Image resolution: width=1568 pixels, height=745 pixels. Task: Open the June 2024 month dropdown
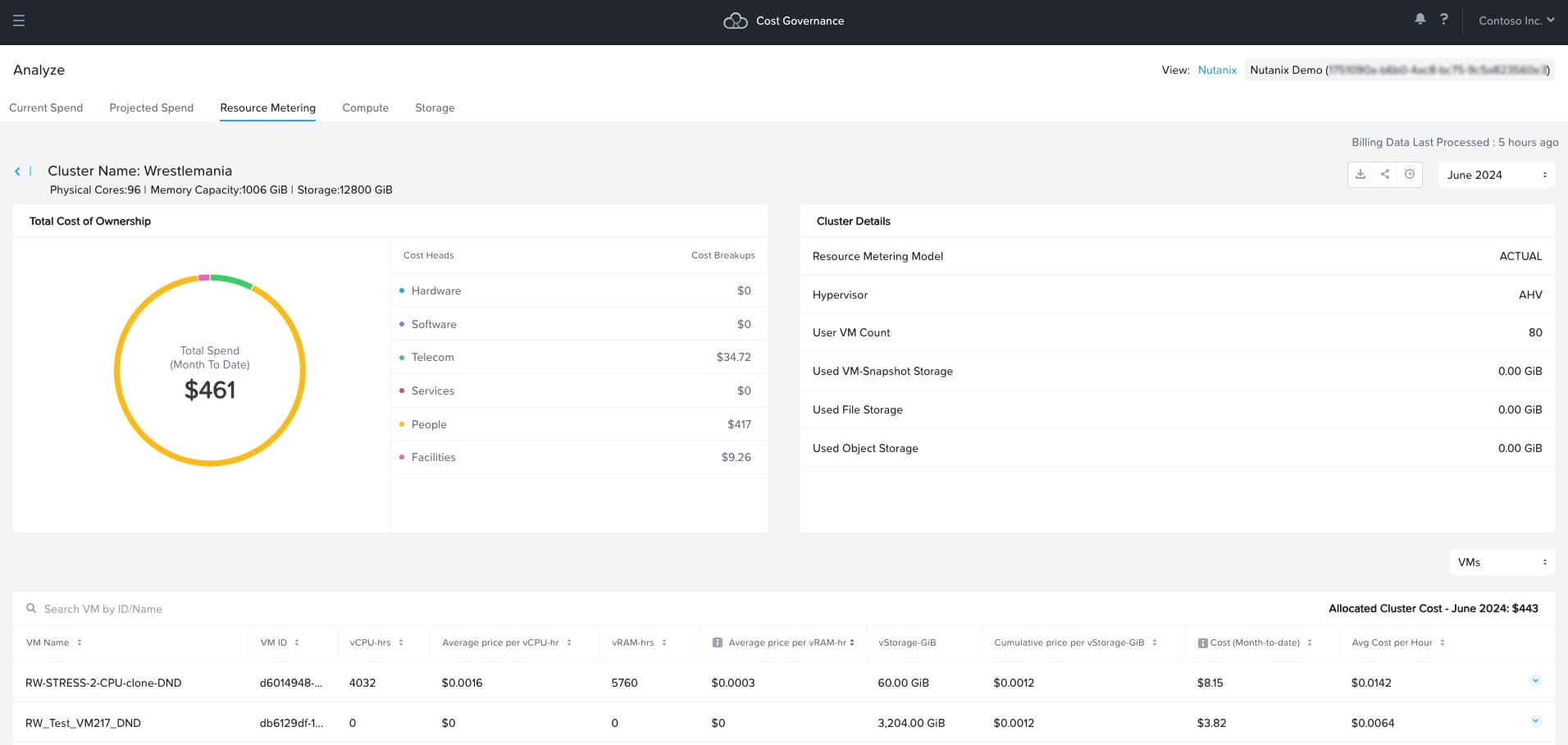click(1496, 175)
